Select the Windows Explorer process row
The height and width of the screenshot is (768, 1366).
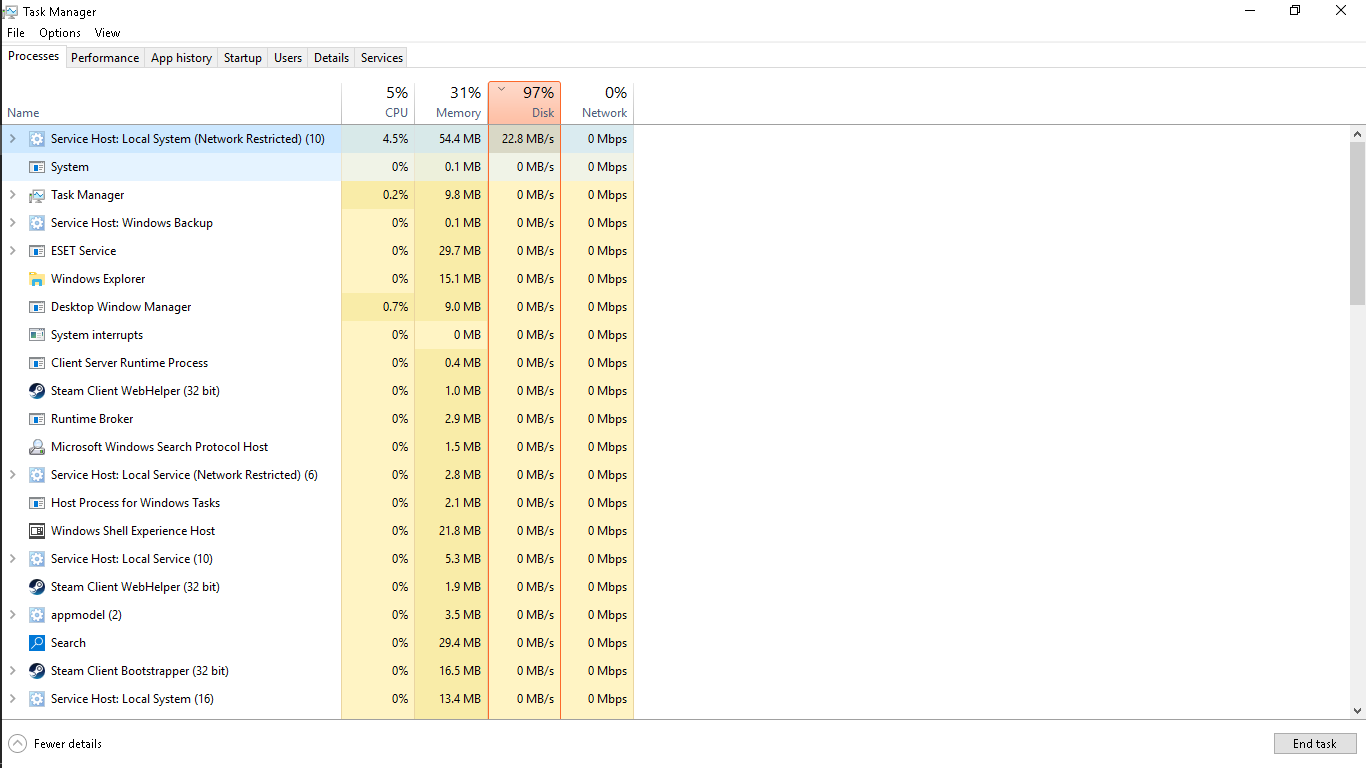tap(318, 279)
